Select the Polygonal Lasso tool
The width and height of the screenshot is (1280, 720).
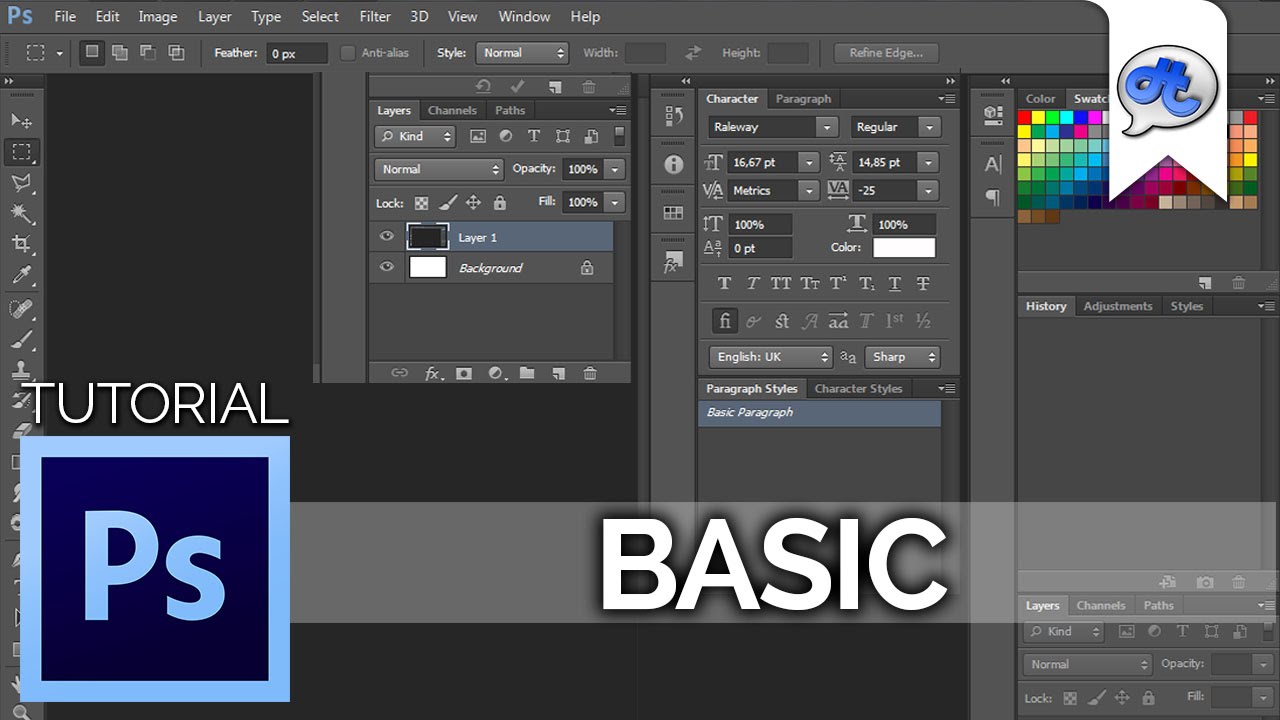point(21,183)
